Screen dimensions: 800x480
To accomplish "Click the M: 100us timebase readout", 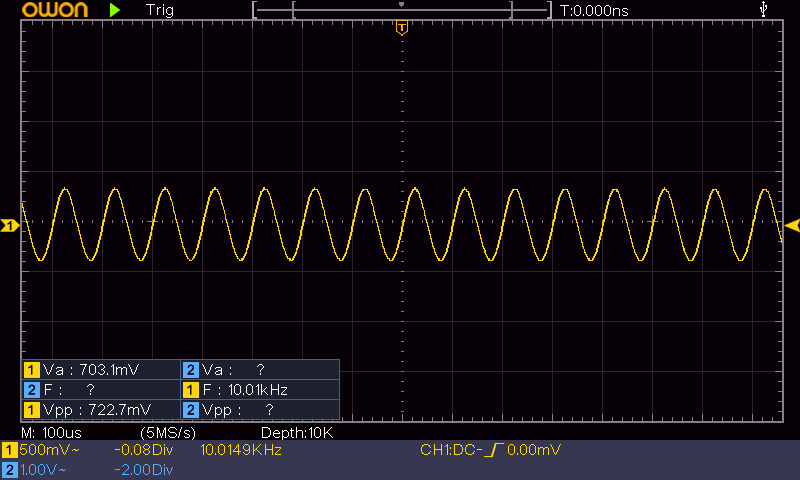I will 51,433.
